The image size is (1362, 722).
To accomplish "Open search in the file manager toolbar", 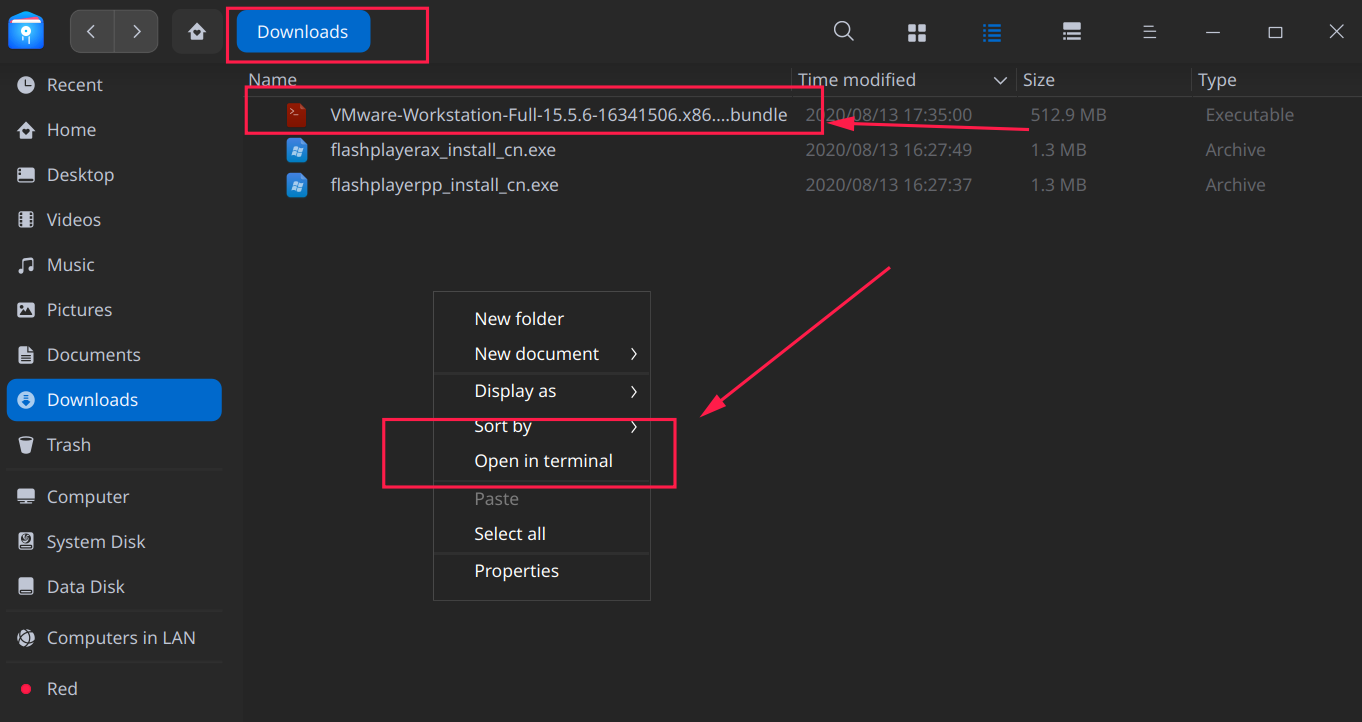I will point(843,31).
